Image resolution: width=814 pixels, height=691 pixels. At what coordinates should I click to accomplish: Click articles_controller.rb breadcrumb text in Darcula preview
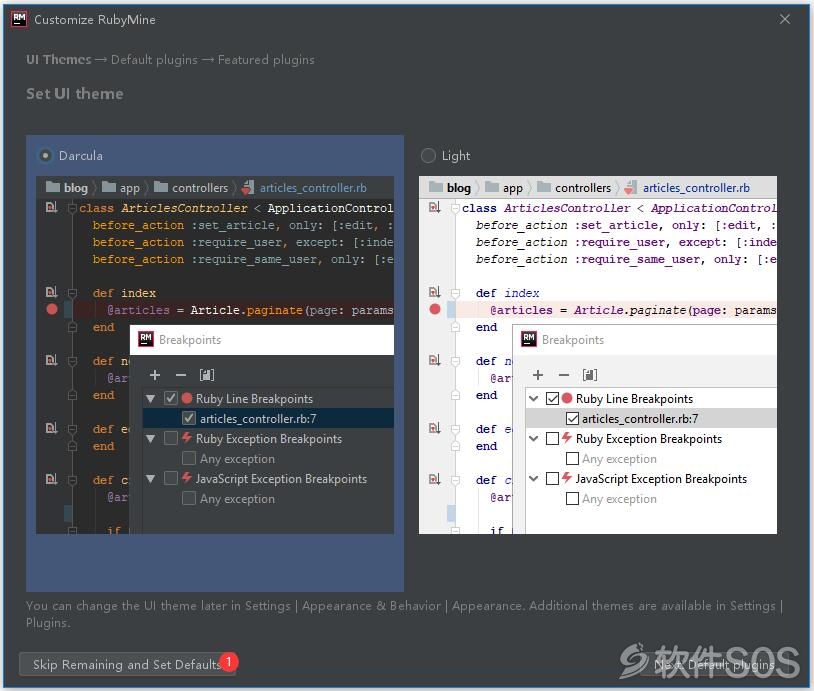[x=313, y=187]
